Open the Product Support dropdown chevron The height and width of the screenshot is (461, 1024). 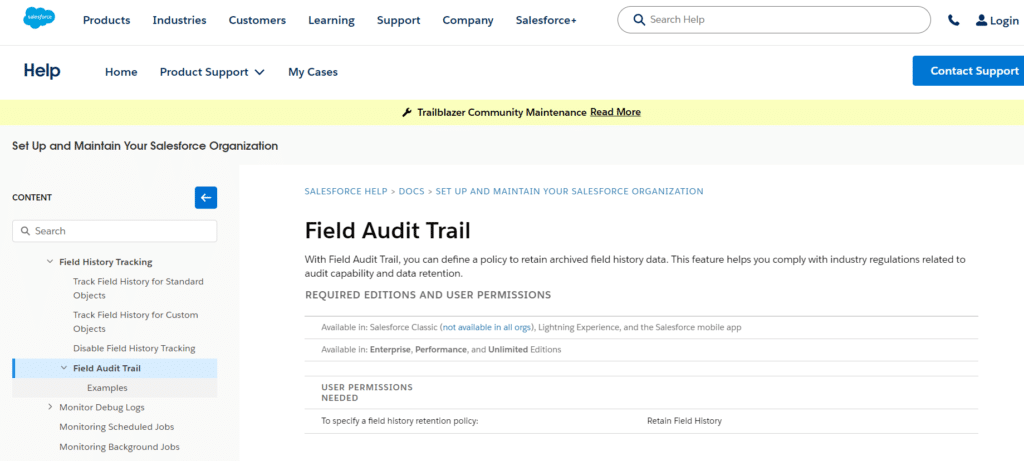pyautogui.click(x=259, y=72)
